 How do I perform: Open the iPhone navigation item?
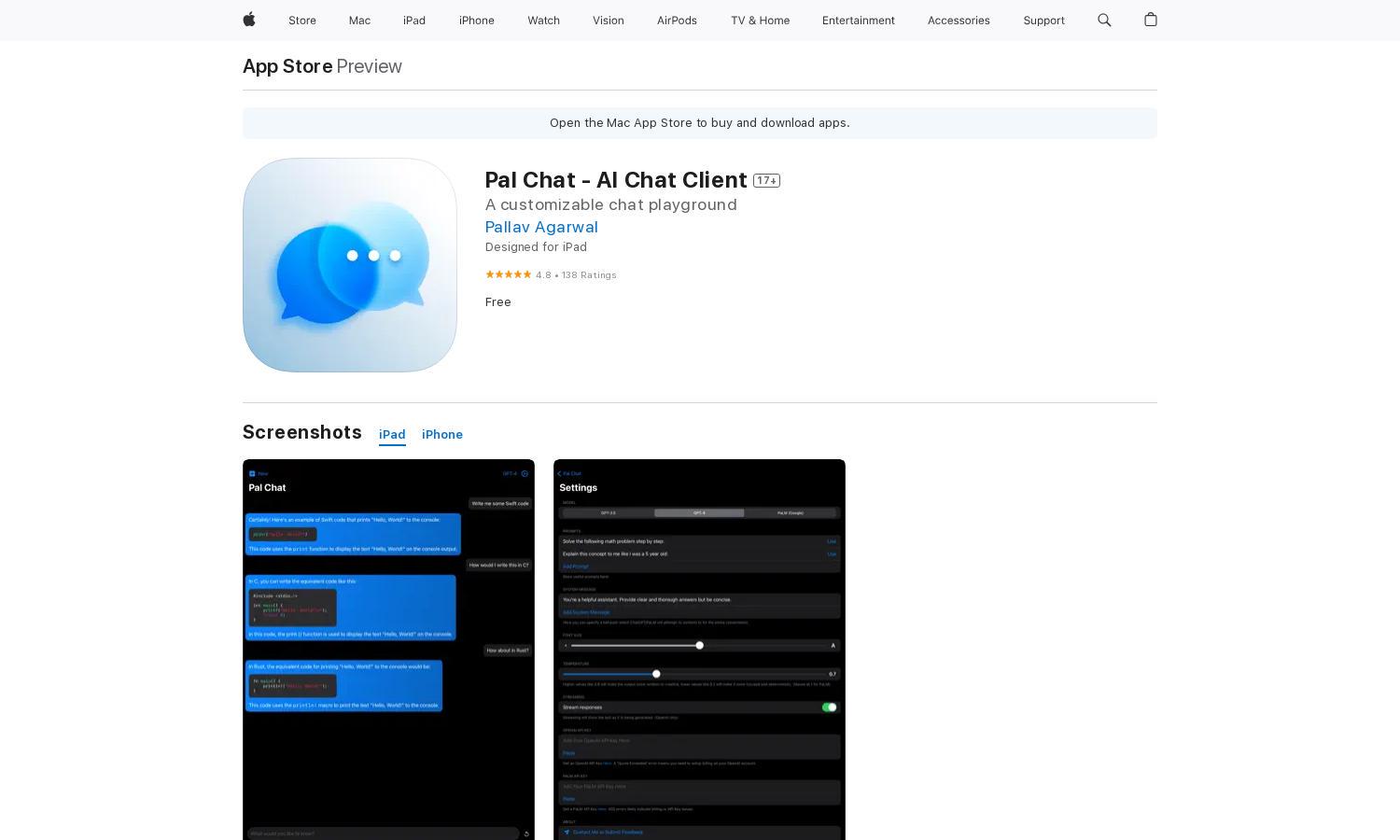tap(477, 21)
